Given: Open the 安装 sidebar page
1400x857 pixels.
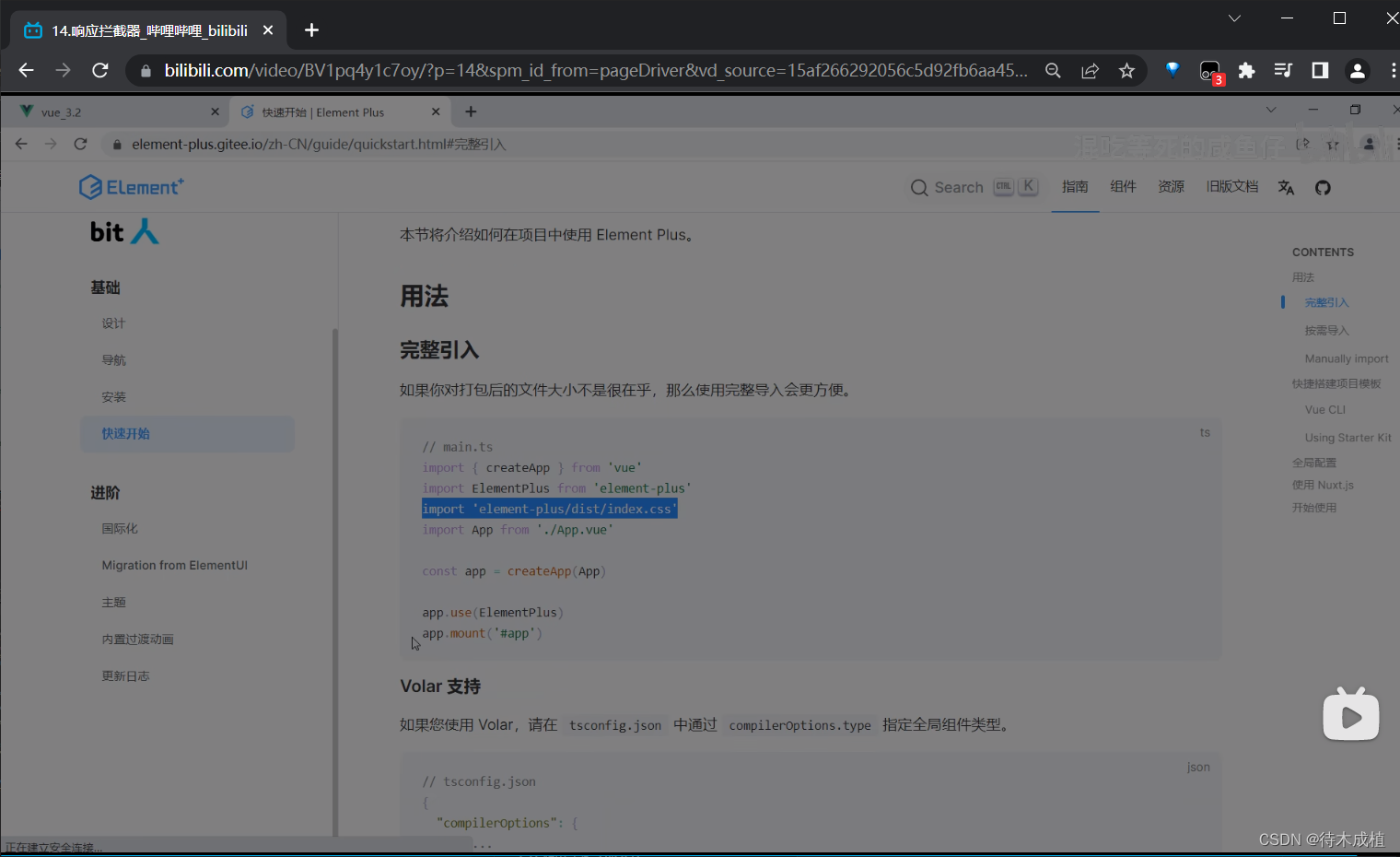Looking at the screenshot, I should coord(113,397).
